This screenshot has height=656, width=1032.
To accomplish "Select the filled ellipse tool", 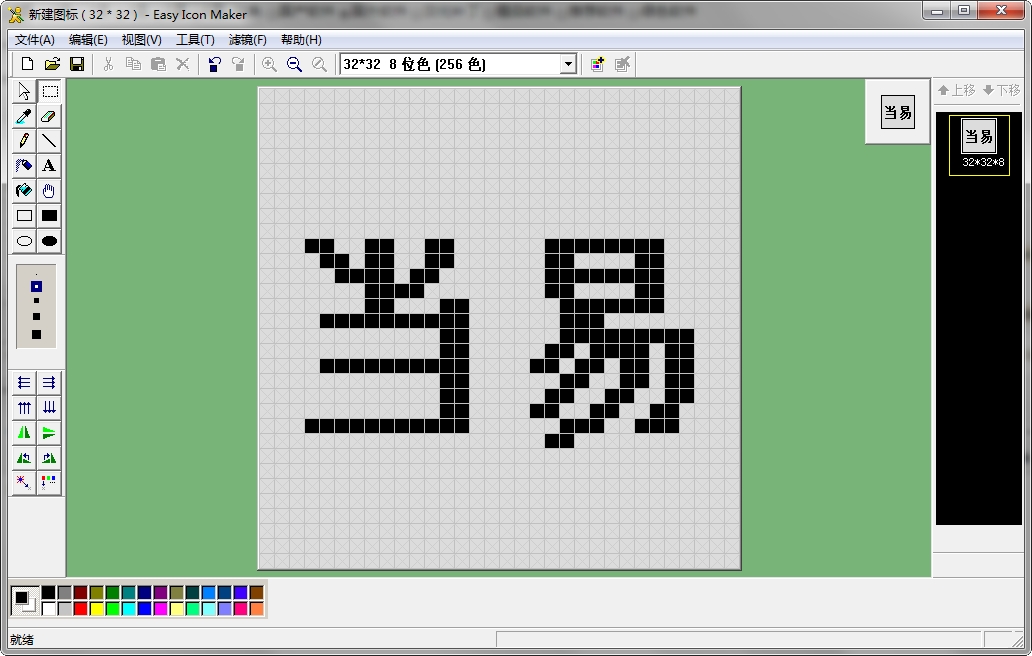I will coord(47,240).
